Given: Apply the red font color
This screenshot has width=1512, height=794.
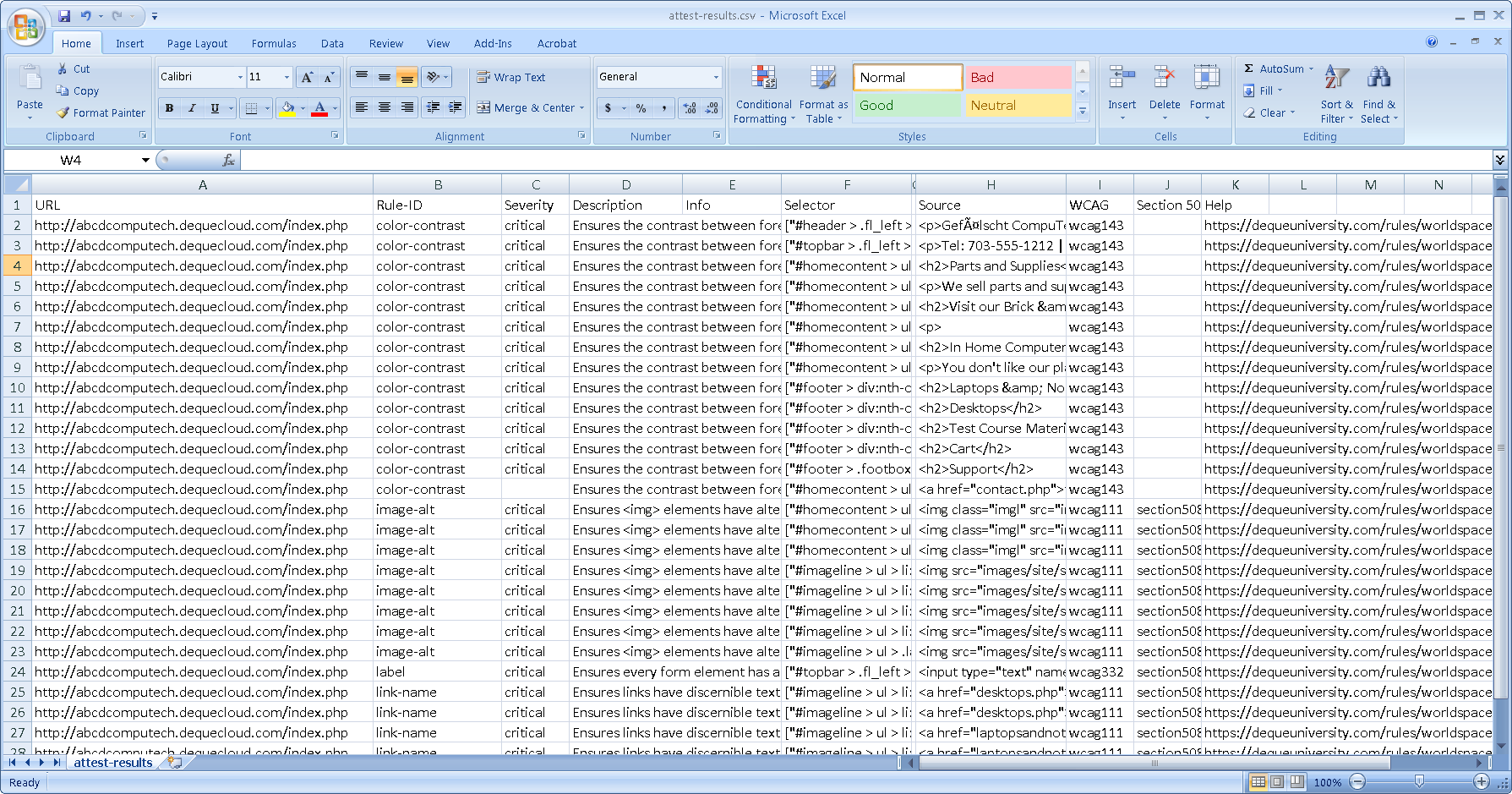Looking at the screenshot, I should coord(319,108).
